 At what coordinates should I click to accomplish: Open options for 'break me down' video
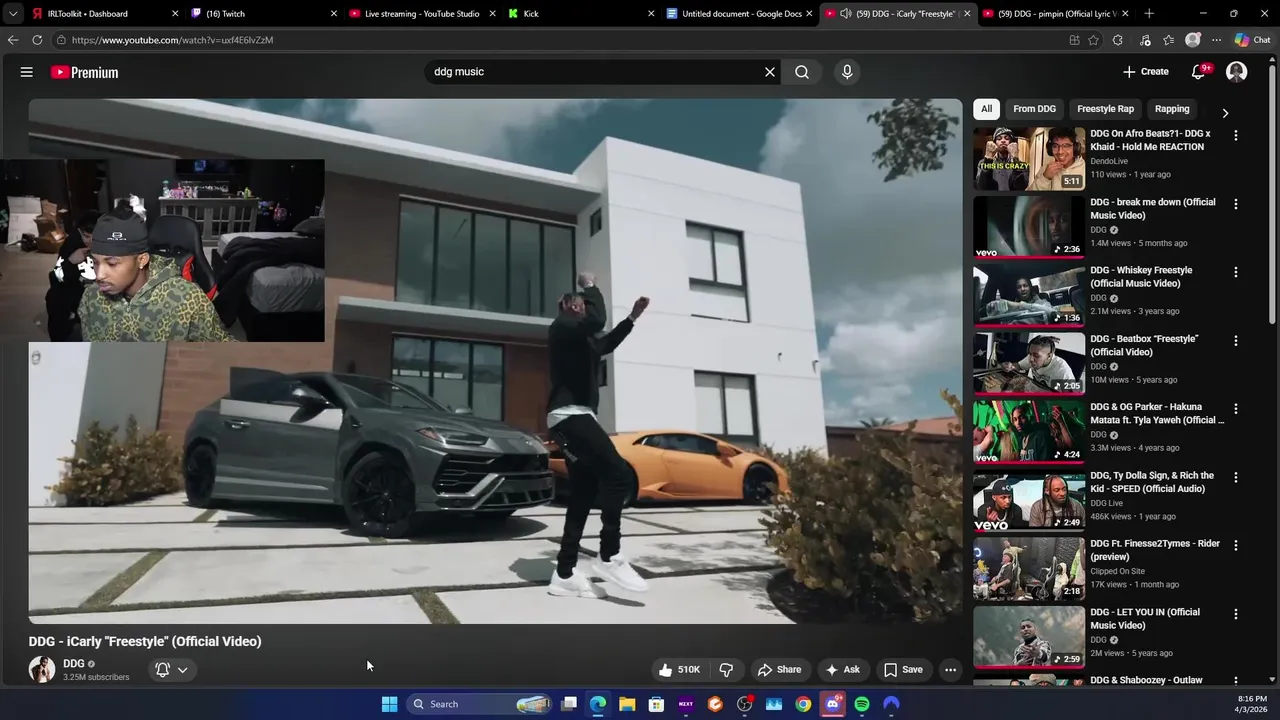coord(1235,204)
